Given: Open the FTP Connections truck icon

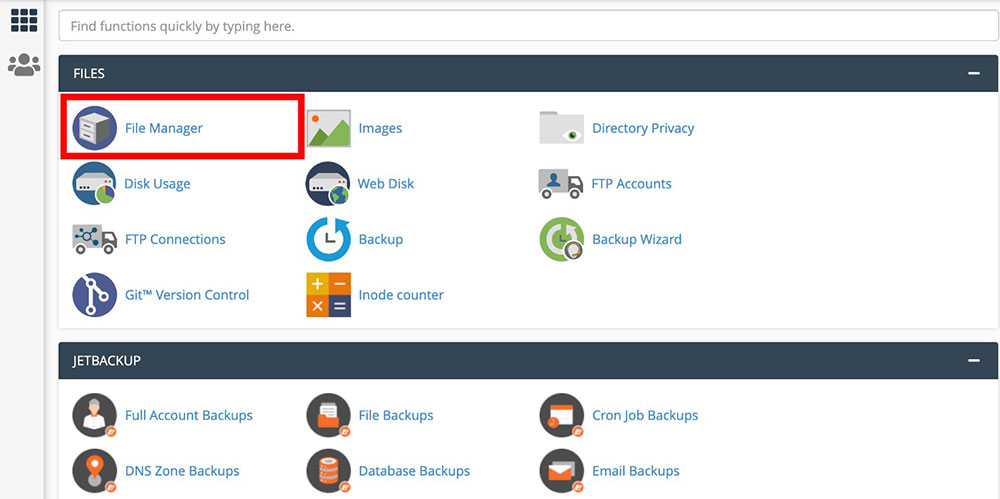Looking at the screenshot, I should tap(94, 239).
